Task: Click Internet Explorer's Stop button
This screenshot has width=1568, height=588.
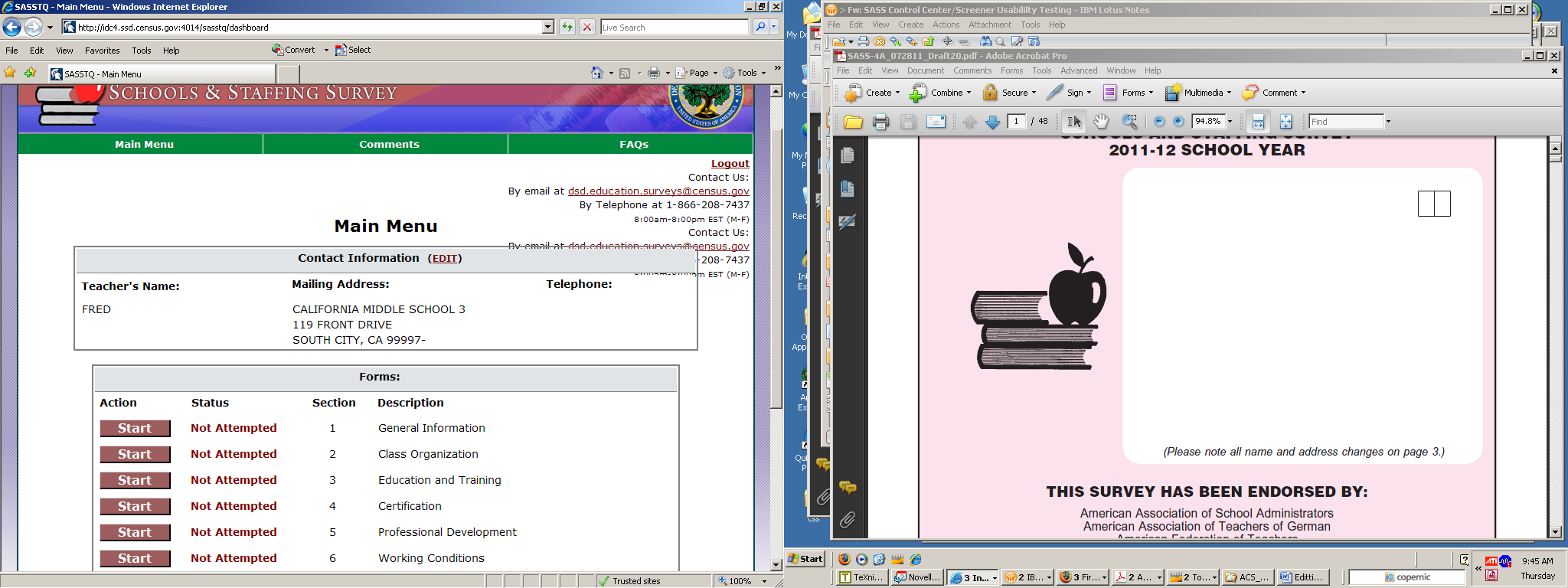Action: (x=587, y=27)
